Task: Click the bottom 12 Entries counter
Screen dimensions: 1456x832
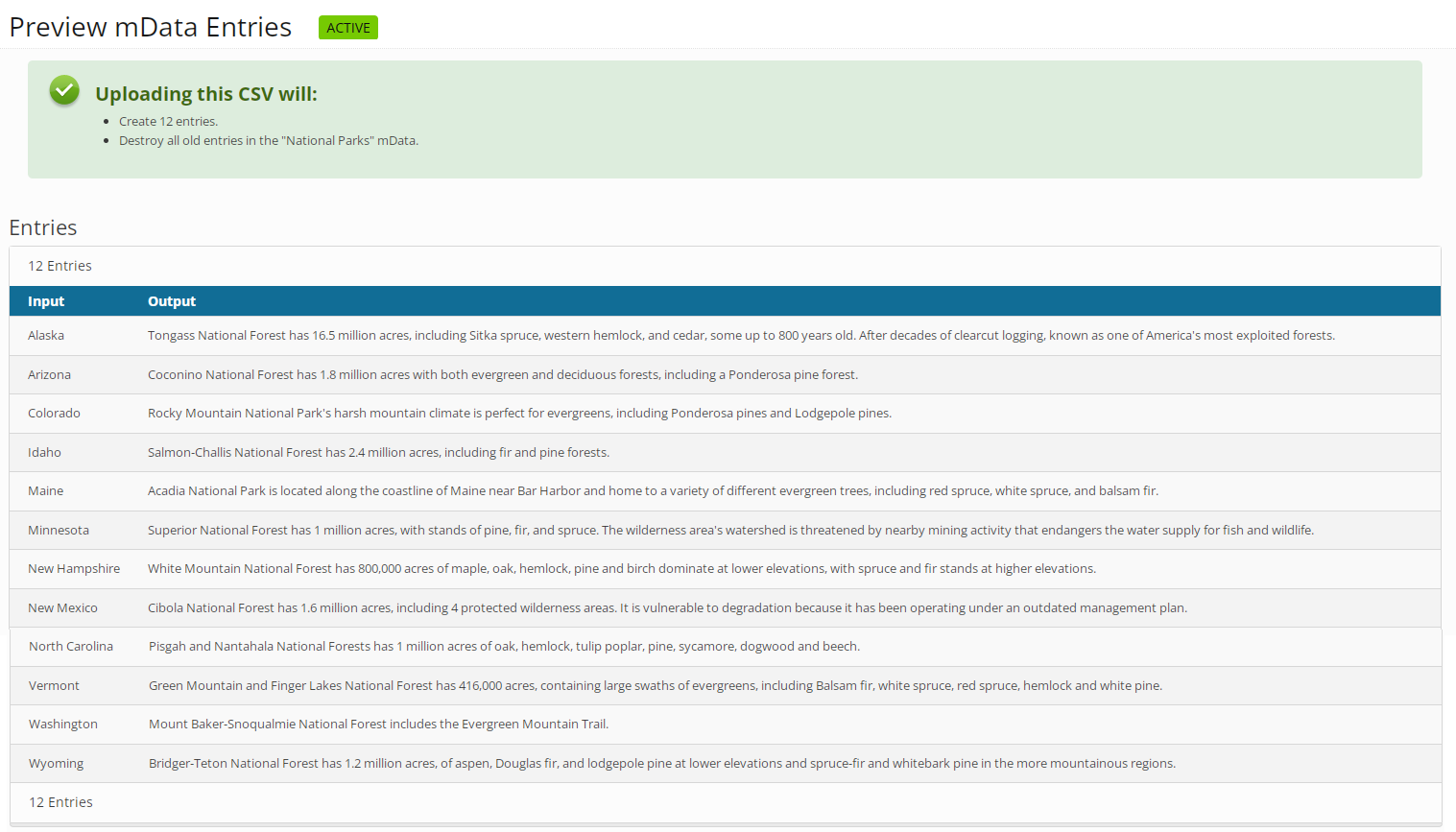Action: pos(60,801)
